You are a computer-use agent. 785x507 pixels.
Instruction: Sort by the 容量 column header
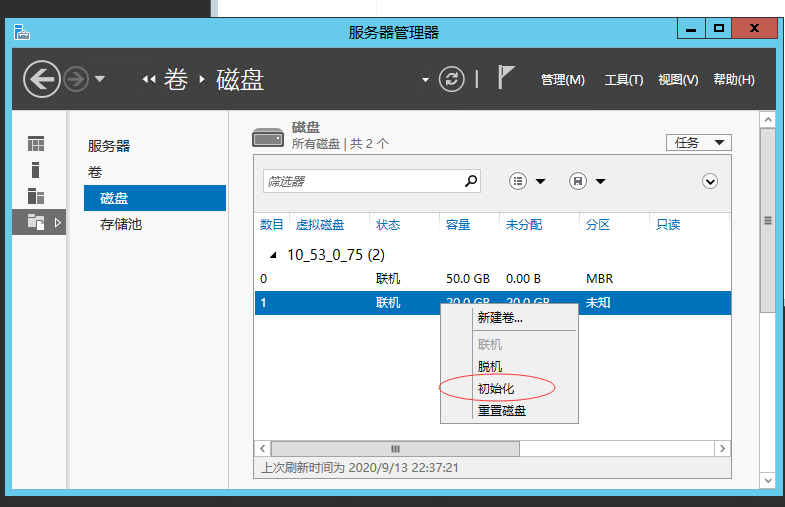point(458,225)
